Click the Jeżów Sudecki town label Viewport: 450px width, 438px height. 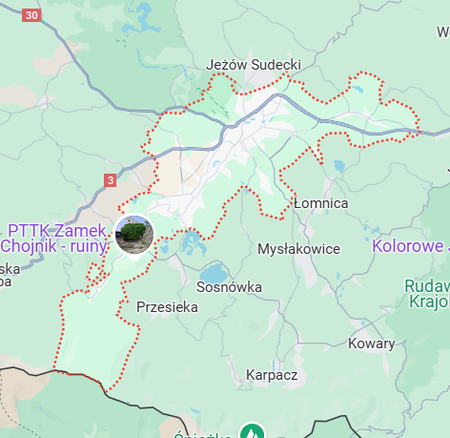(x=253, y=65)
